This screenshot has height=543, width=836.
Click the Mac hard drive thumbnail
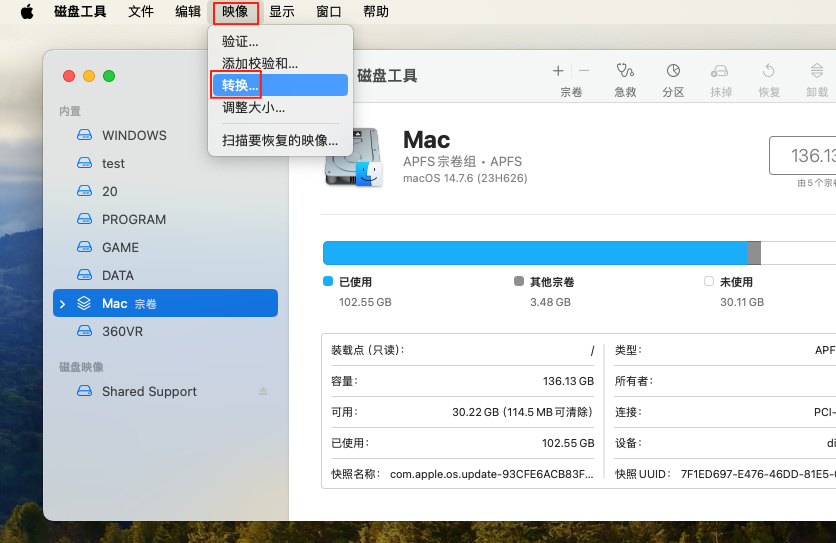pos(353,156)
